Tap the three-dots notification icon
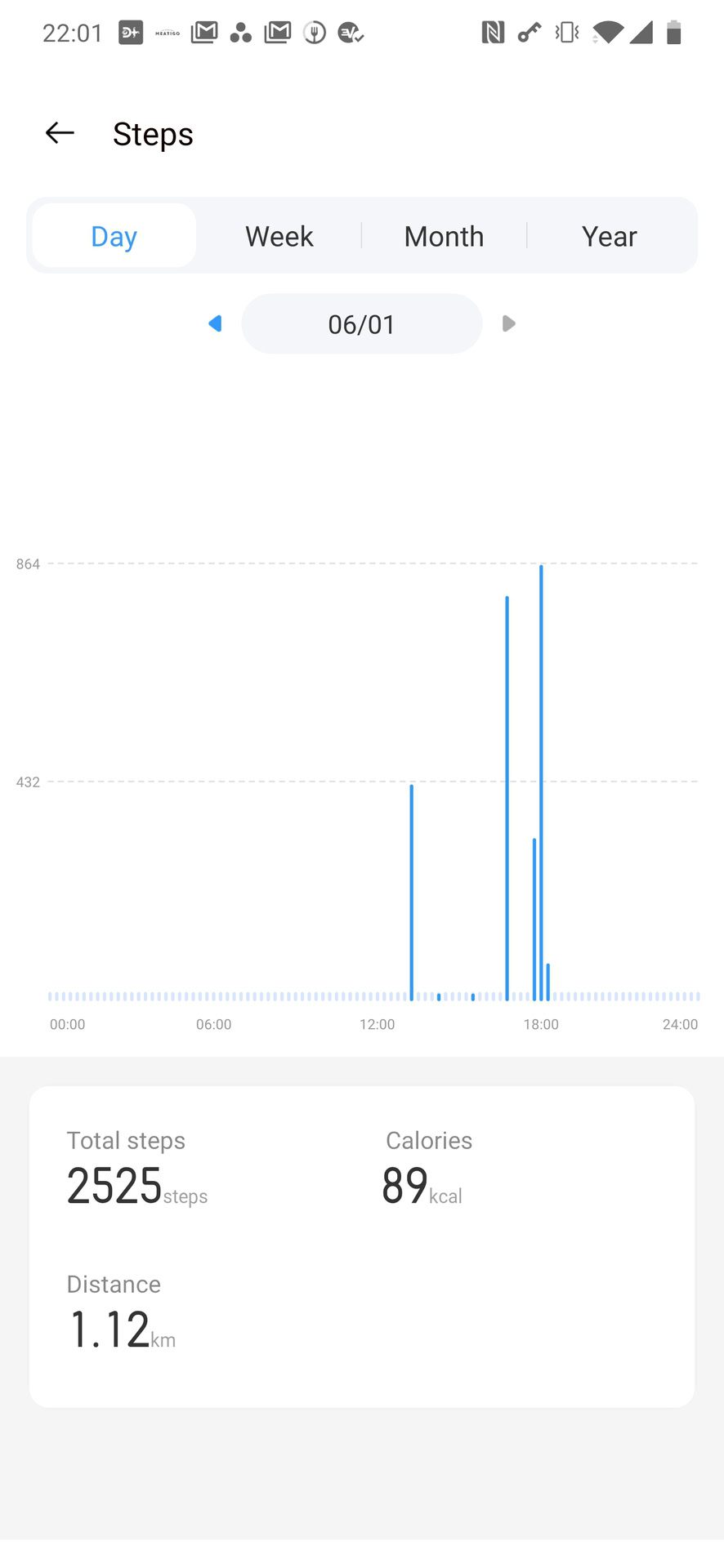Viewport: 724px width, 1568px height. click(240, 33)
